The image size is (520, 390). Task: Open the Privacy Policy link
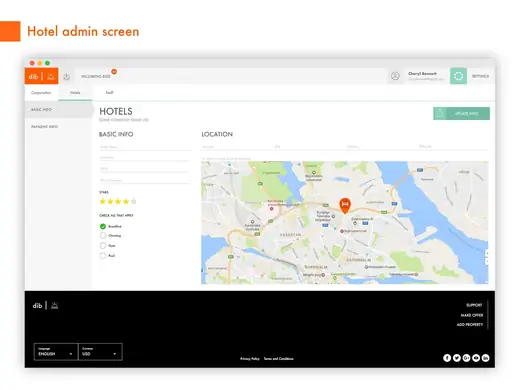250,359
